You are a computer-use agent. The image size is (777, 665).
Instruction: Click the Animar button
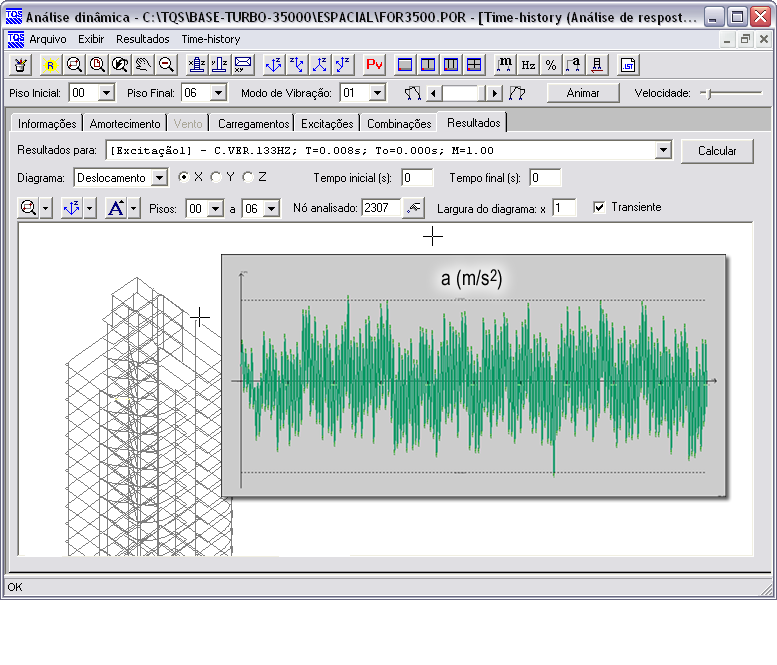583,93
